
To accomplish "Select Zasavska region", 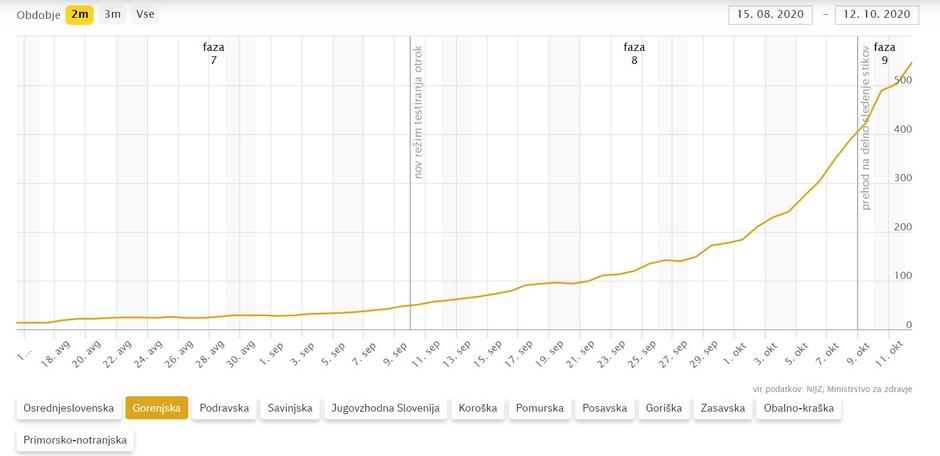I will click(725, 408).
